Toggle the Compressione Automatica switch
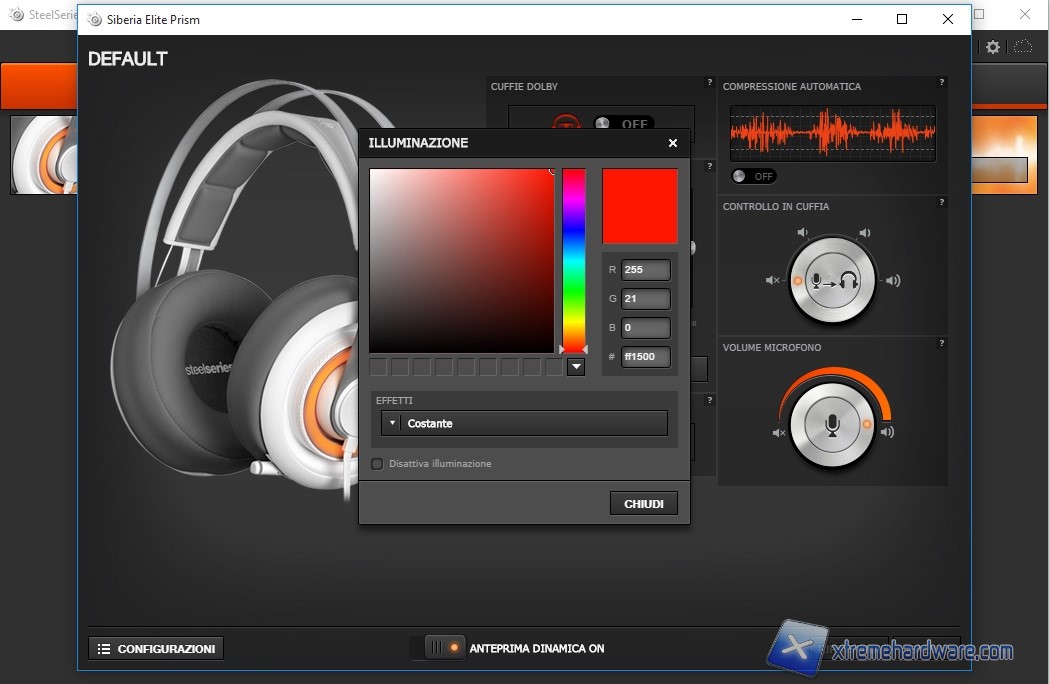Screen dimensions: 1050x684 [x=754, y=176]
